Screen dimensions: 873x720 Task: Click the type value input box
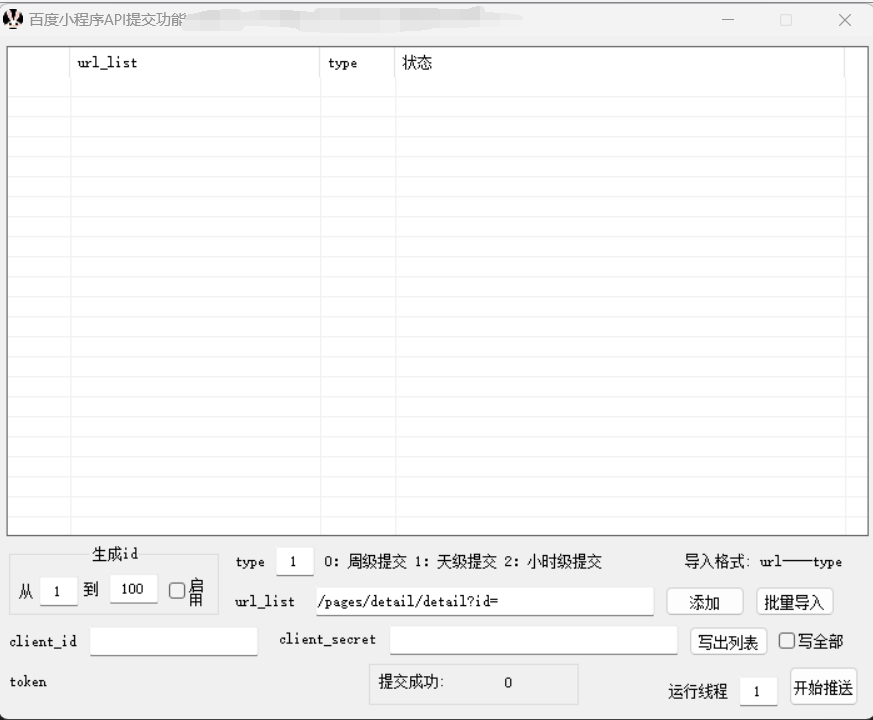point(294,562)
